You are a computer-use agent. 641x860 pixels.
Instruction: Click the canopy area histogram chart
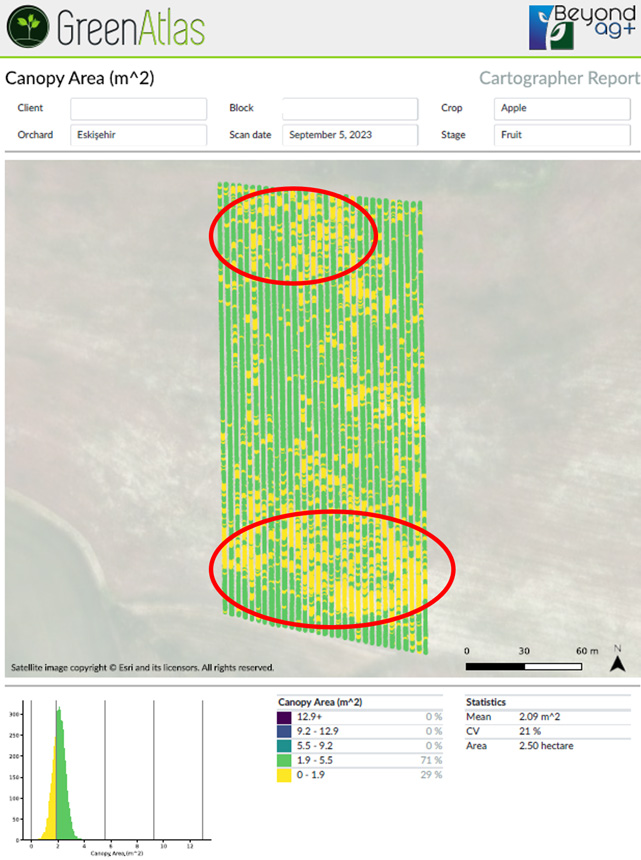coord(110,775)
